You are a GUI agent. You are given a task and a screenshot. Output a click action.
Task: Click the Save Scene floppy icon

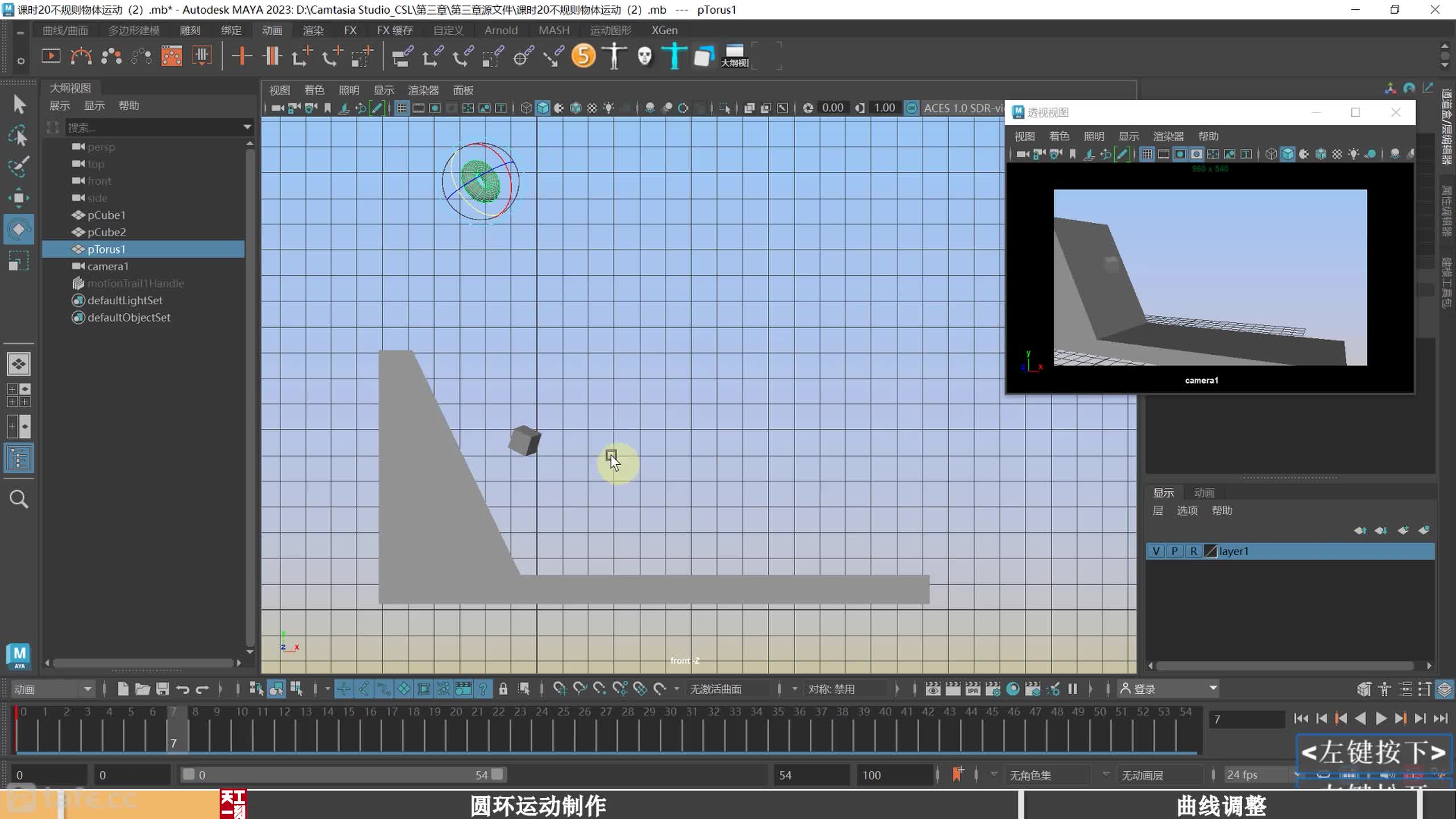[x=163, y=689]
